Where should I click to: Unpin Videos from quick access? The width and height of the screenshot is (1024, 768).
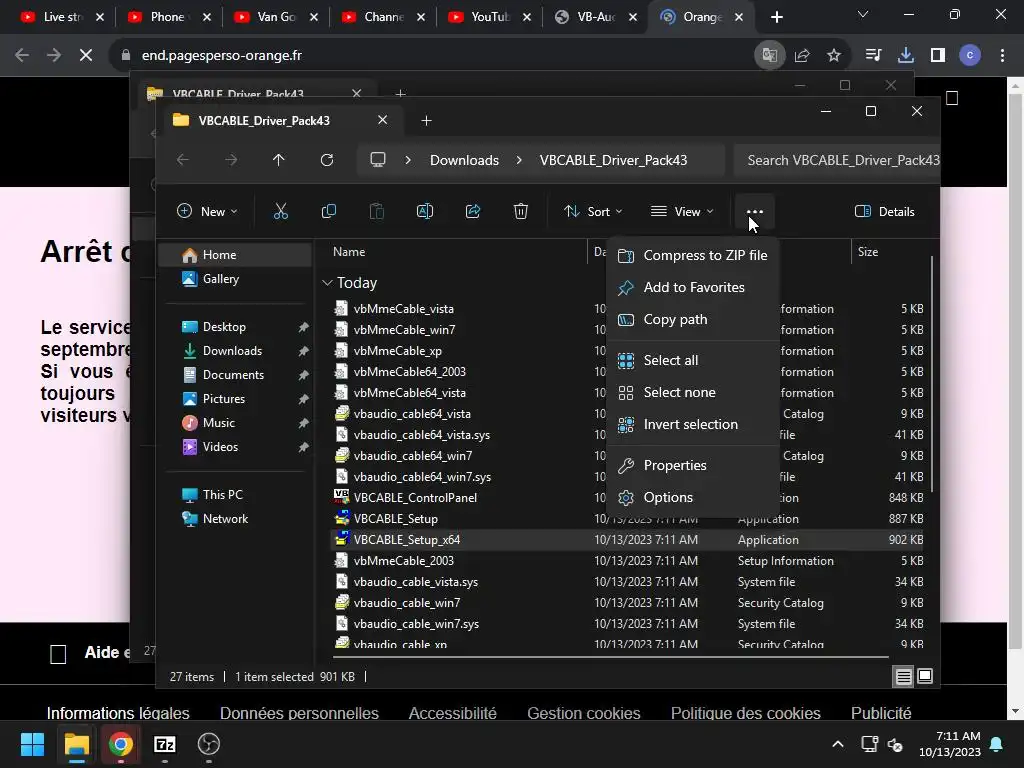tap(304, 447)
